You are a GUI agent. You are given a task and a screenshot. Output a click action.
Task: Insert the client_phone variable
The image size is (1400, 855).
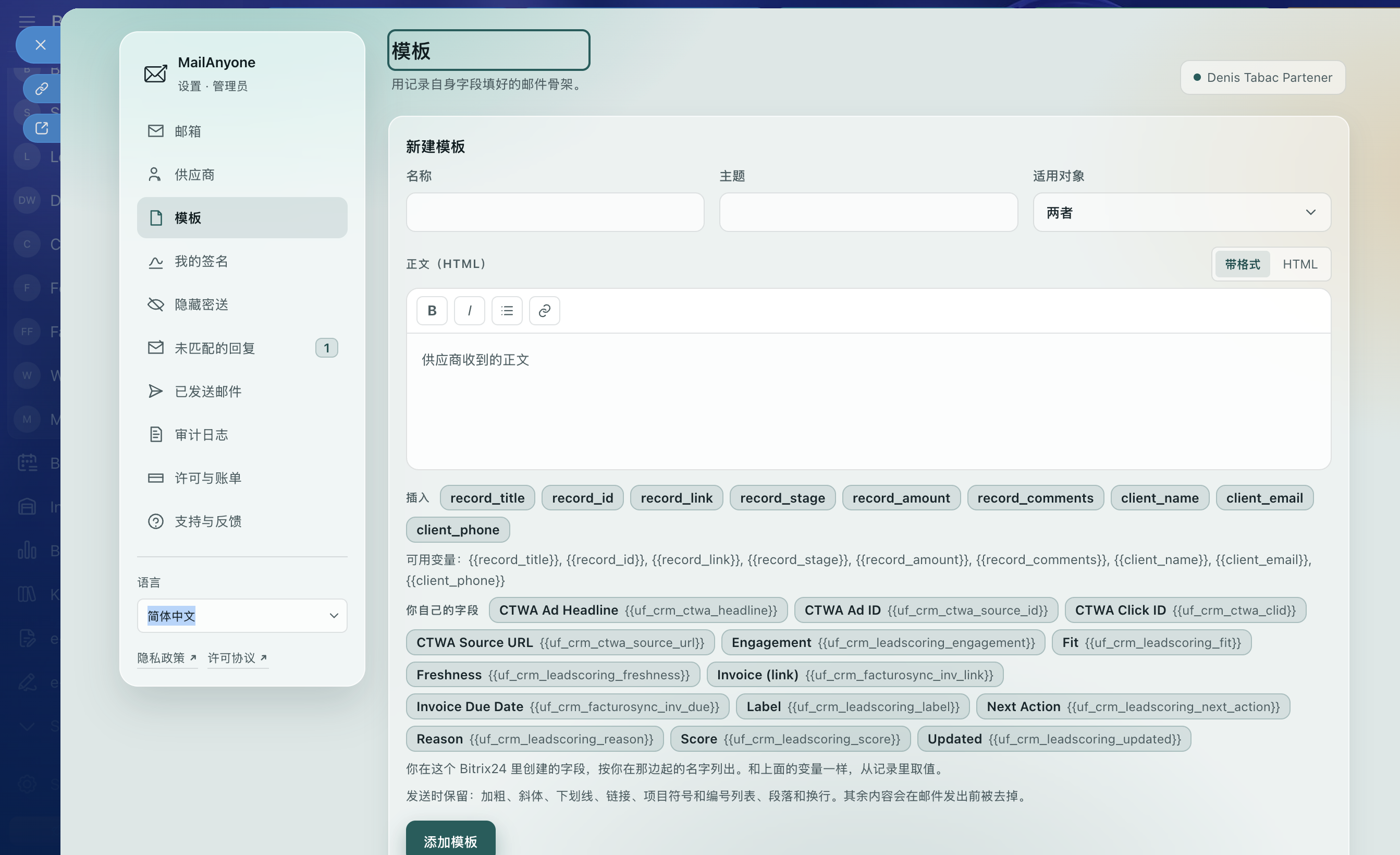coord(458,529)
